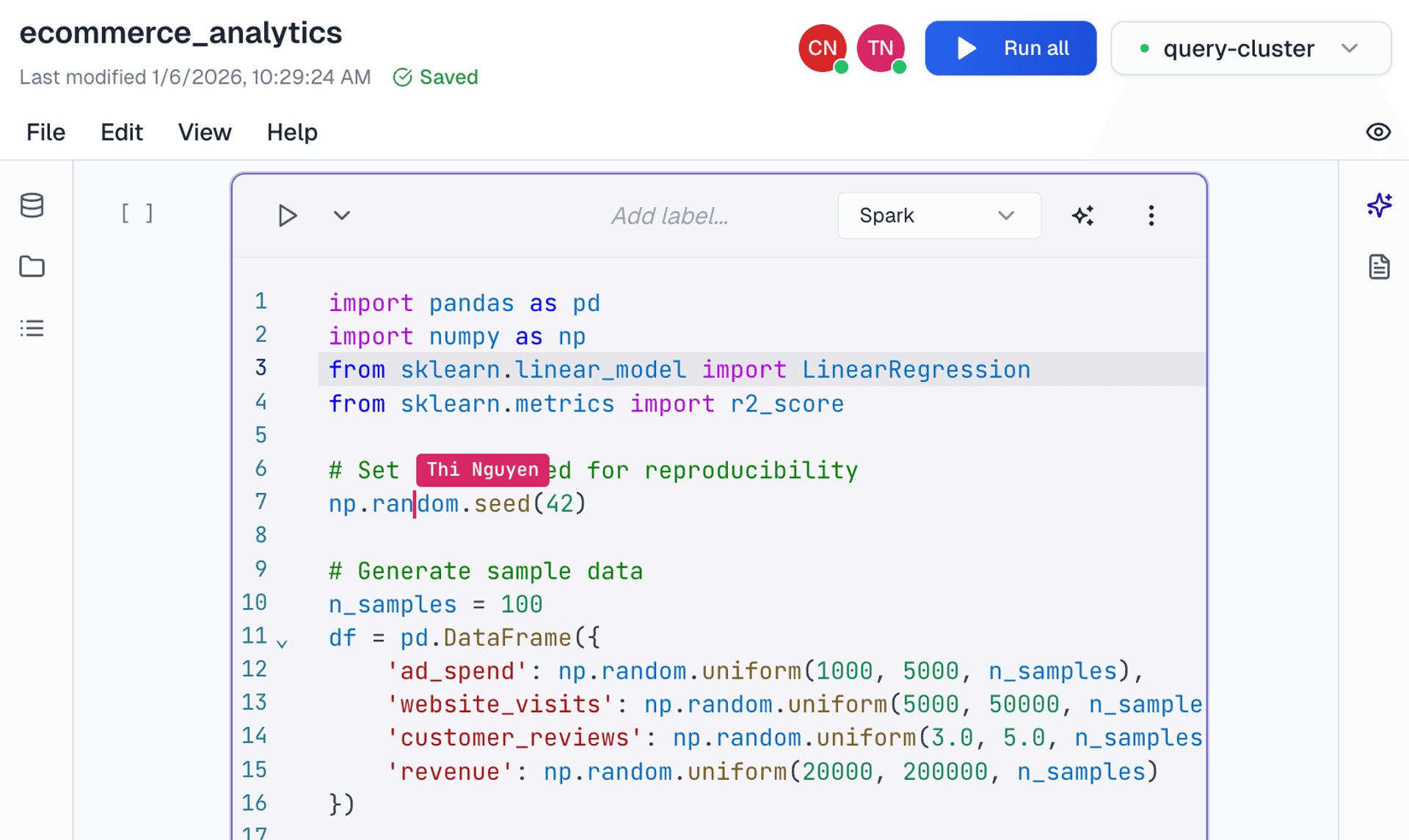Open the cell run options chevron

pos(341,215)
